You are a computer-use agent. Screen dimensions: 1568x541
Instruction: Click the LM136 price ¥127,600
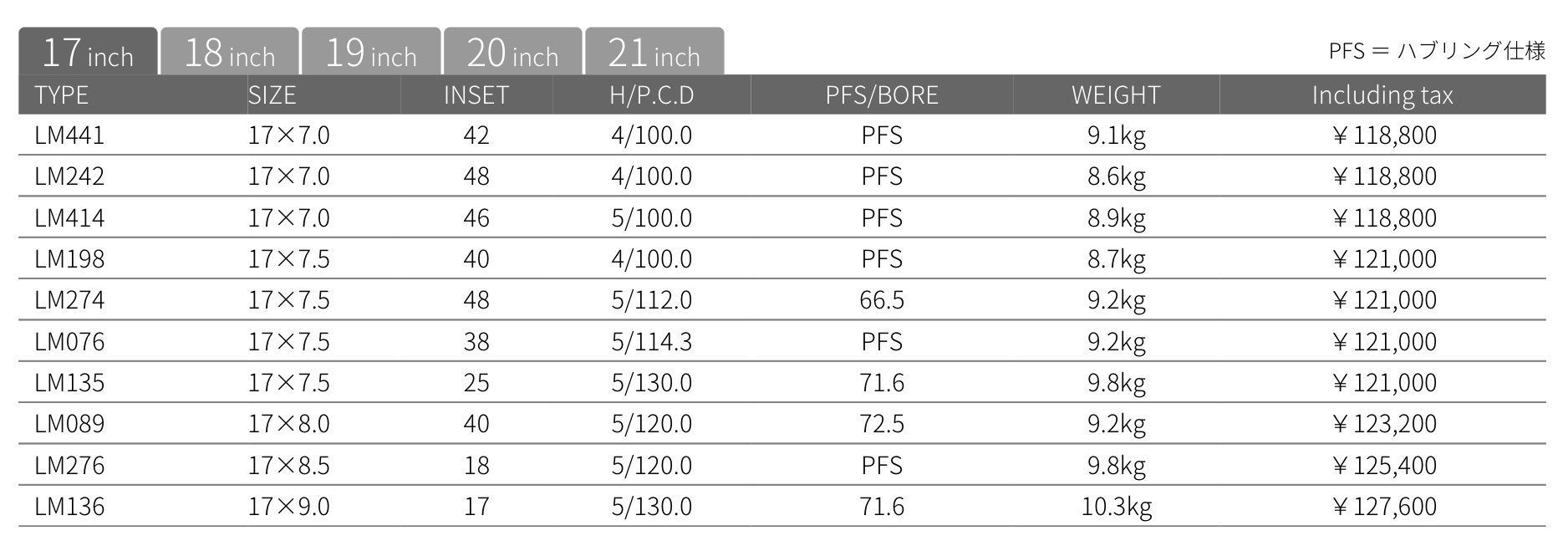pyautogui.click(x=1383, y=506)
